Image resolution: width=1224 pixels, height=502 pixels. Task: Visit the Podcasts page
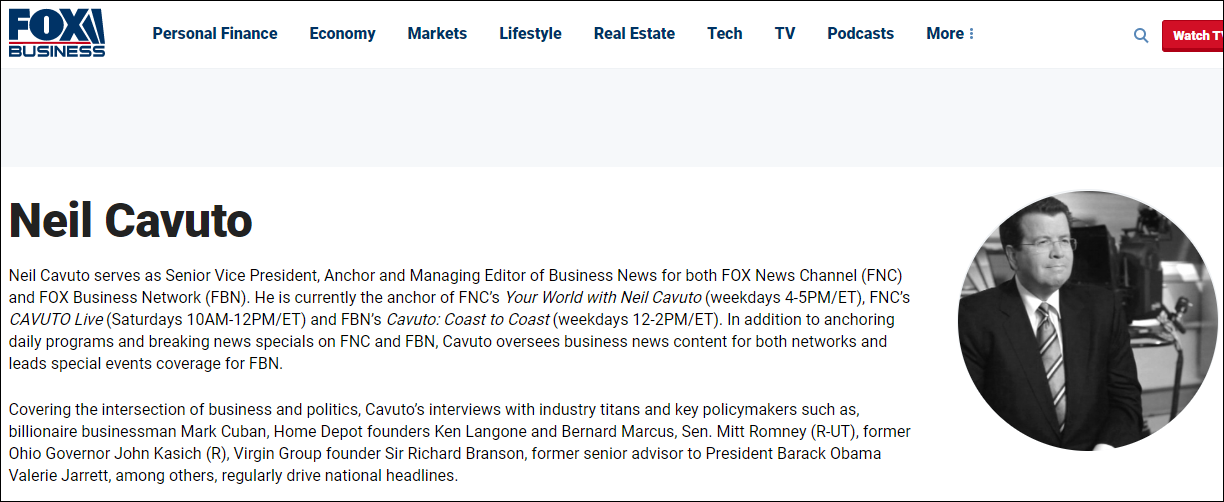[x=860, y=34]
